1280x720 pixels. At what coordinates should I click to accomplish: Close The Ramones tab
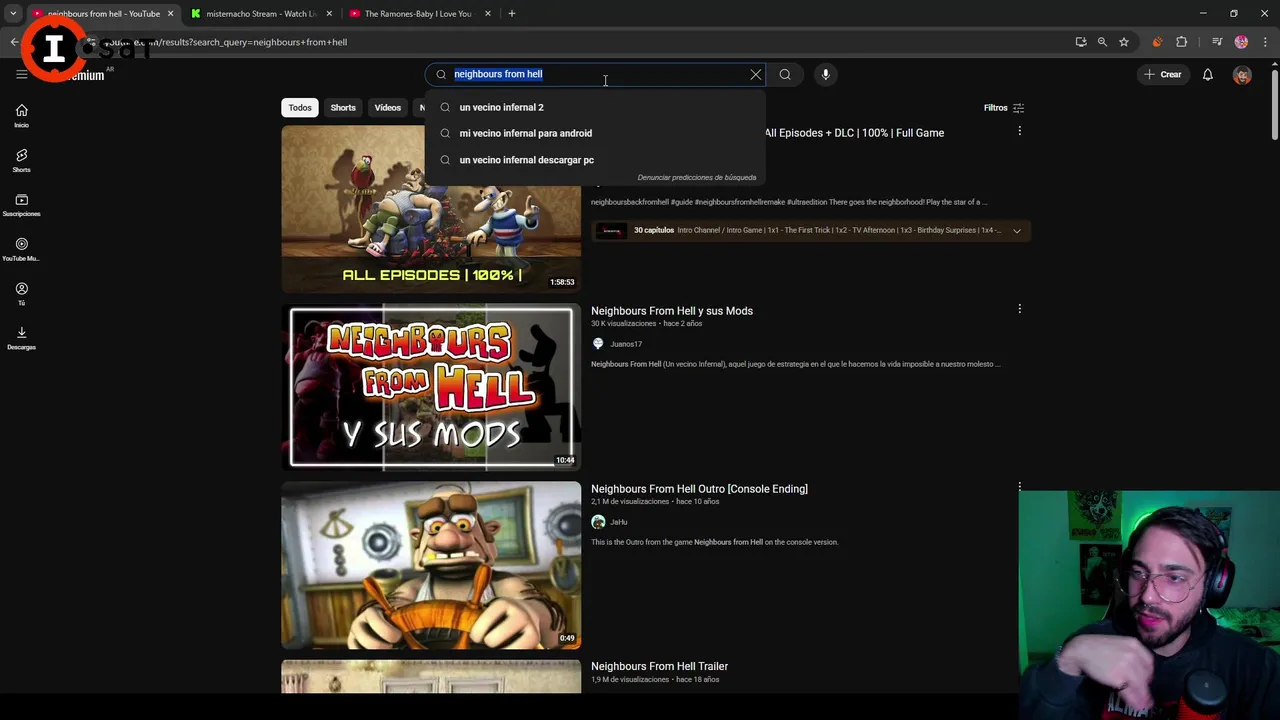pos(488,14)
